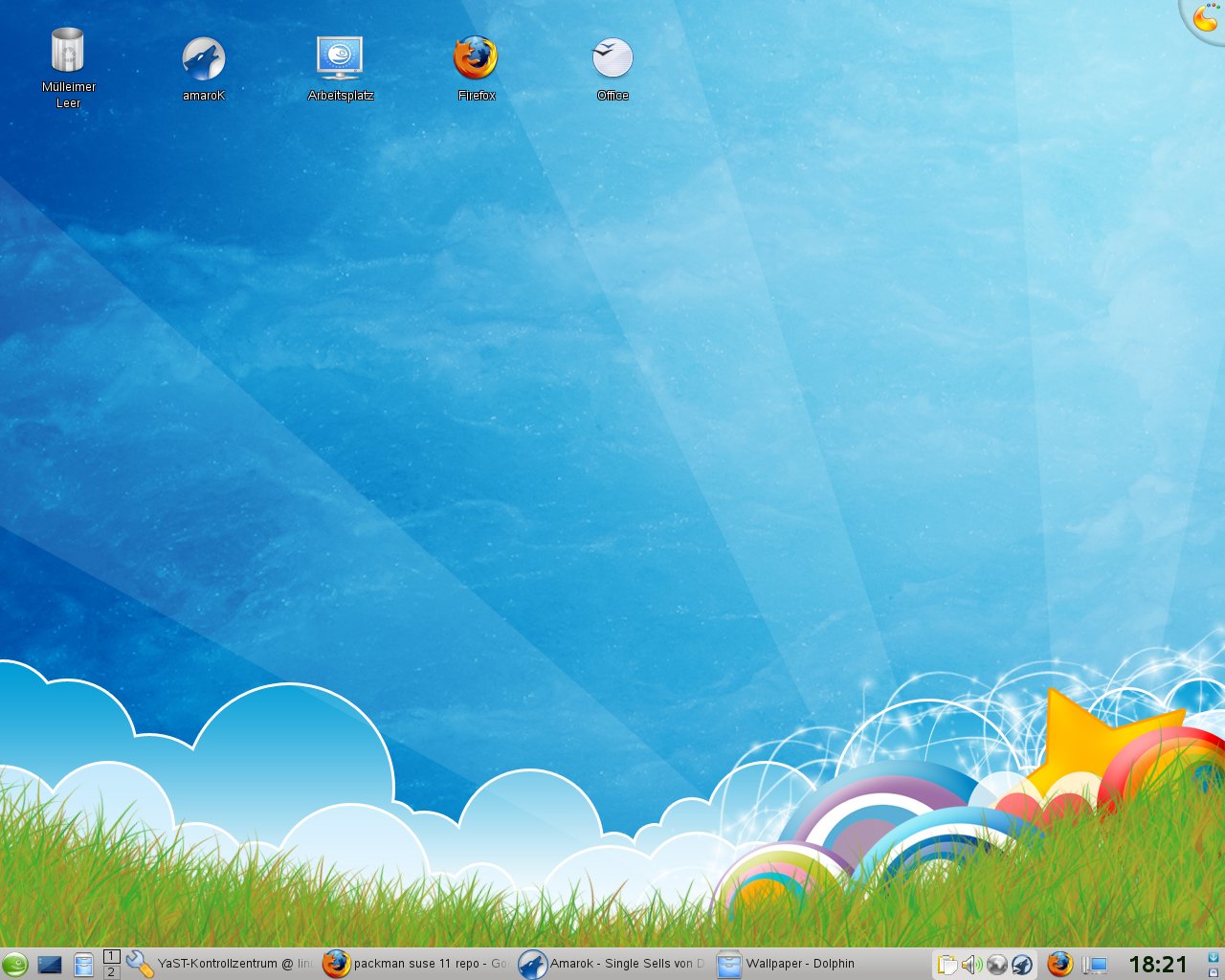Click the show desktop icon in panel
Image resolution: width=1225 pixels, height=980 pixels.
[50, 965]
